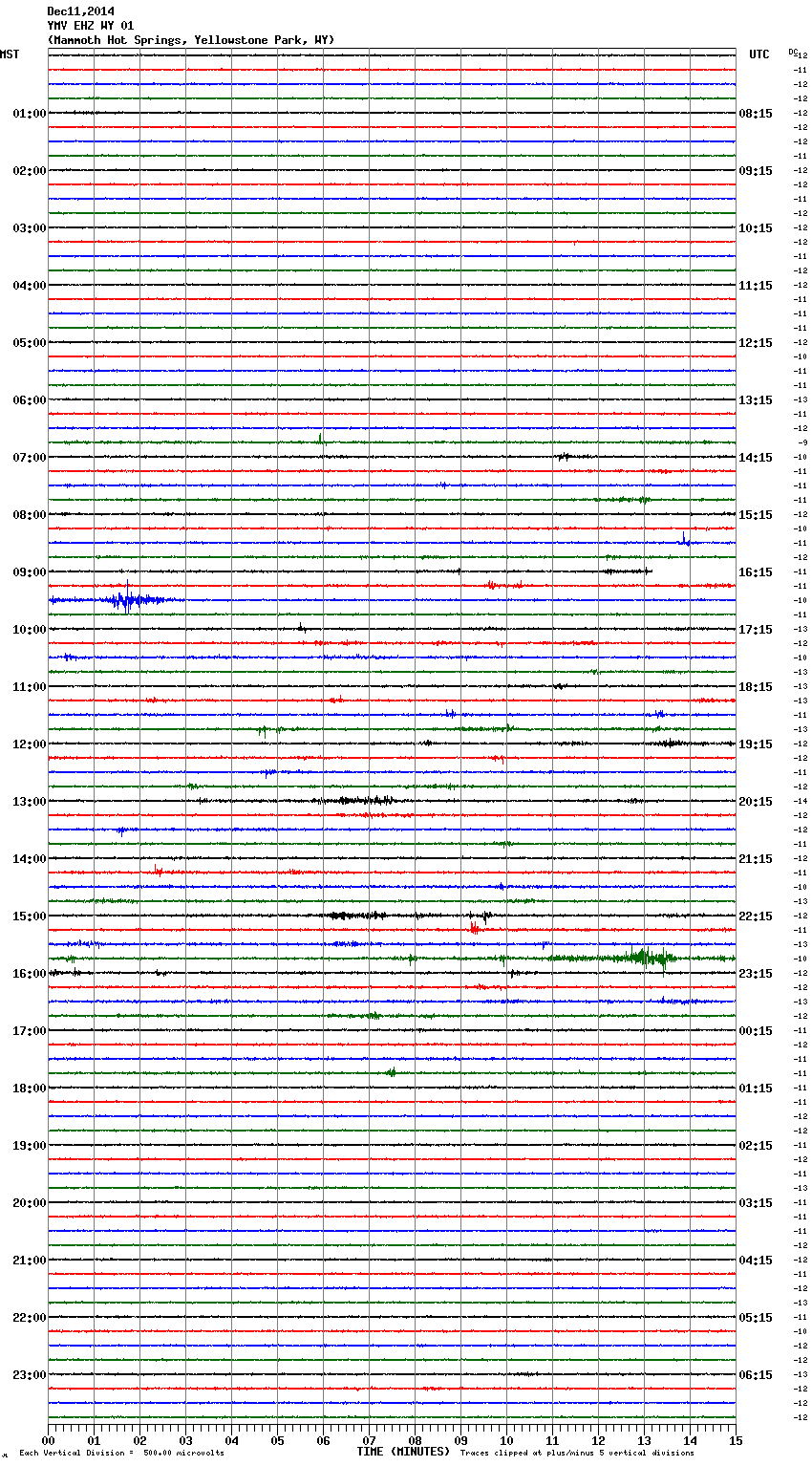Select the 09:00 MST time label
812x1466 pixels.
30,572
